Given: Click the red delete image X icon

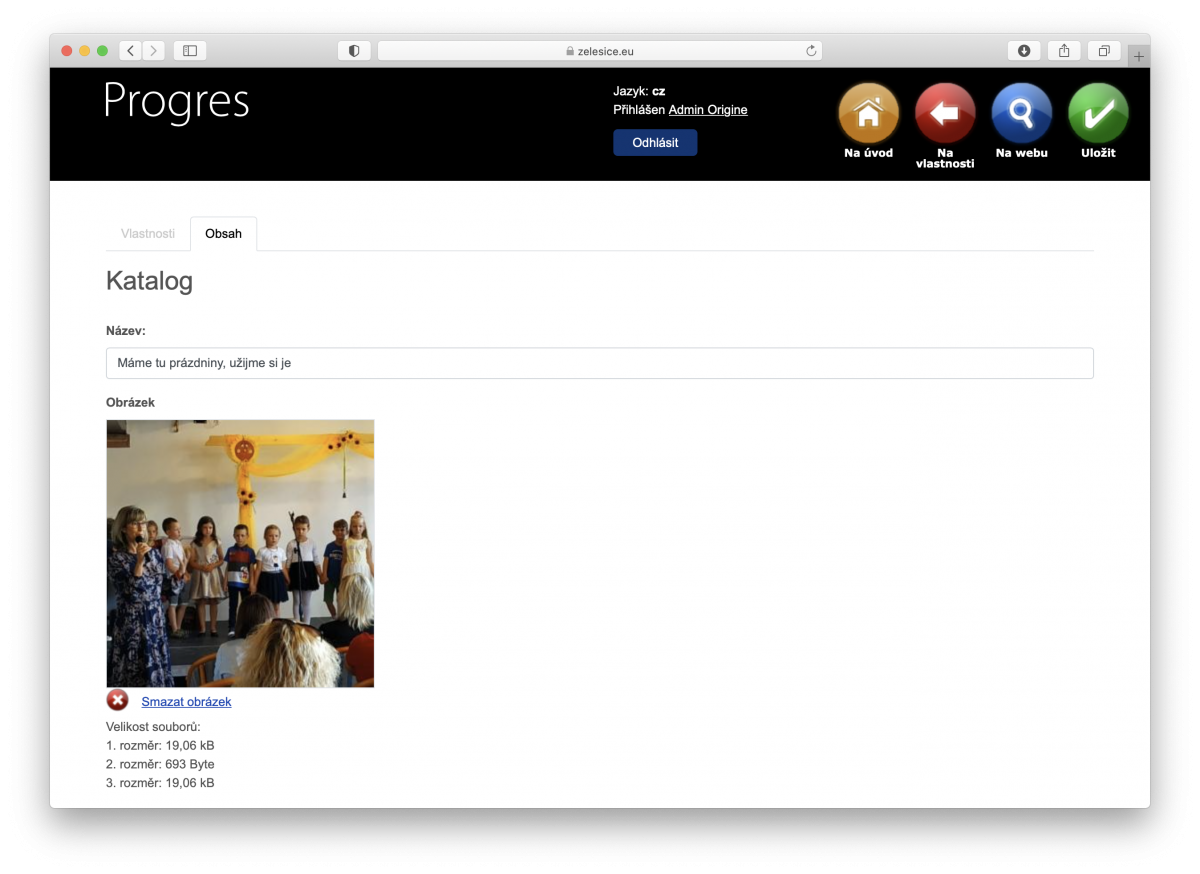Looking at the screenshot, I should point(118,701).
